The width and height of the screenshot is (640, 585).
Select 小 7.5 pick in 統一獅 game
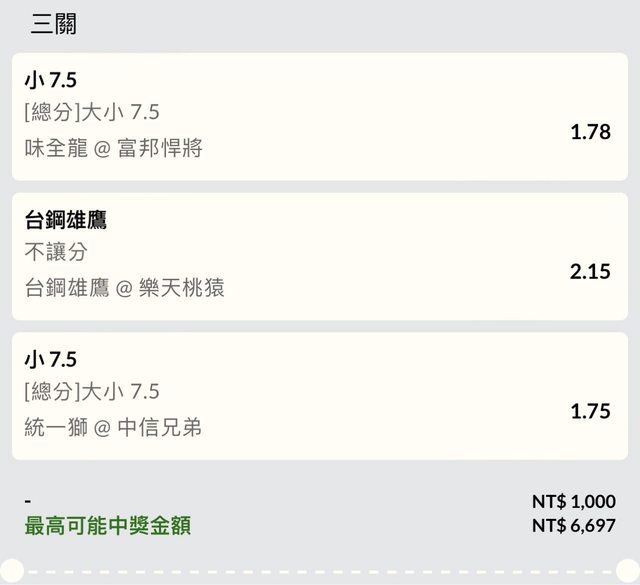tap(50, 360)
